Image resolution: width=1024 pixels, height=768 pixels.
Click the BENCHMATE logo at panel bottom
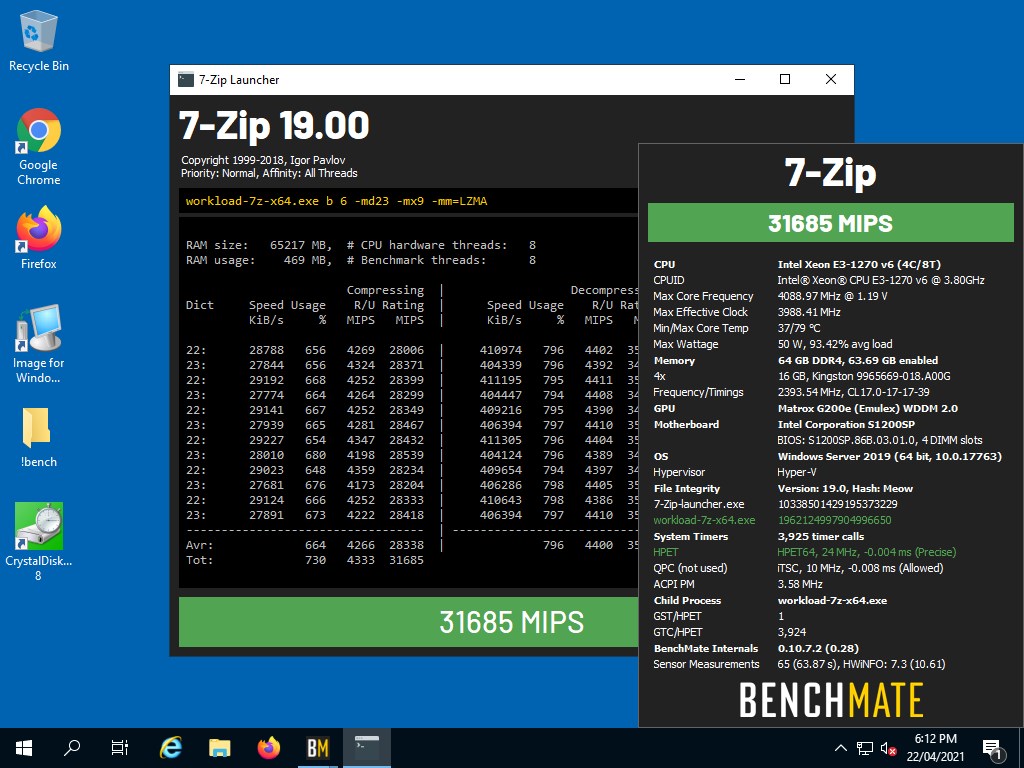(x=831, y=699)
